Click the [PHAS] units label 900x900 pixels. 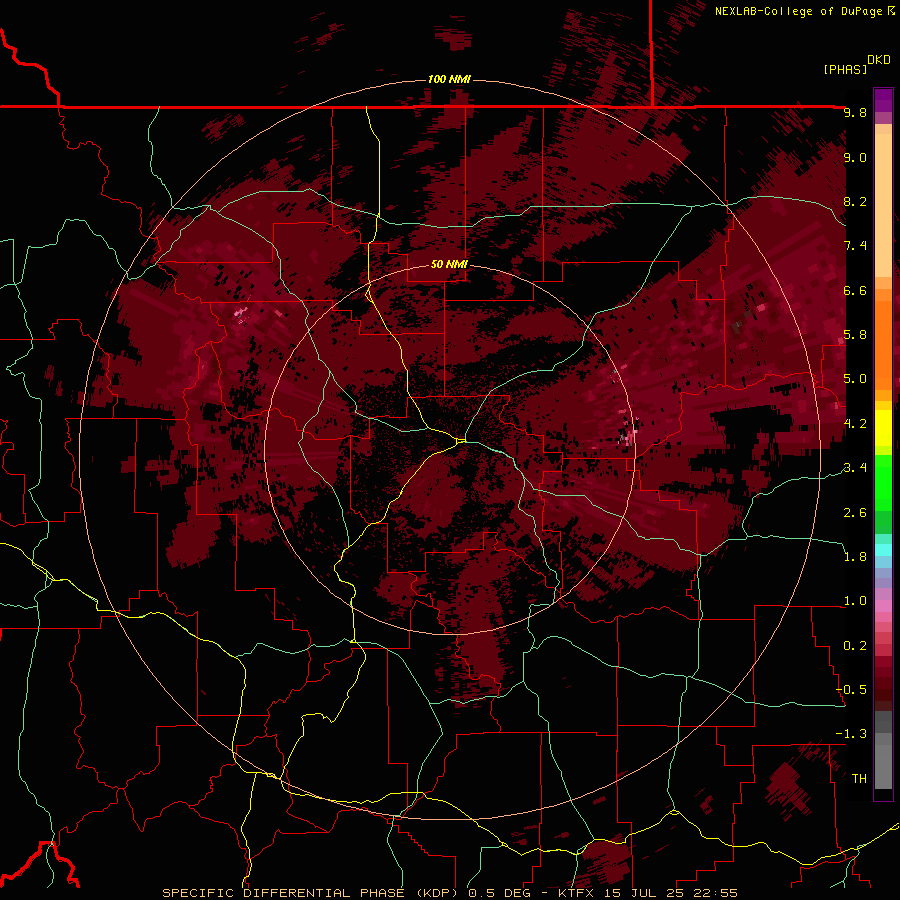tap(845, 69)
